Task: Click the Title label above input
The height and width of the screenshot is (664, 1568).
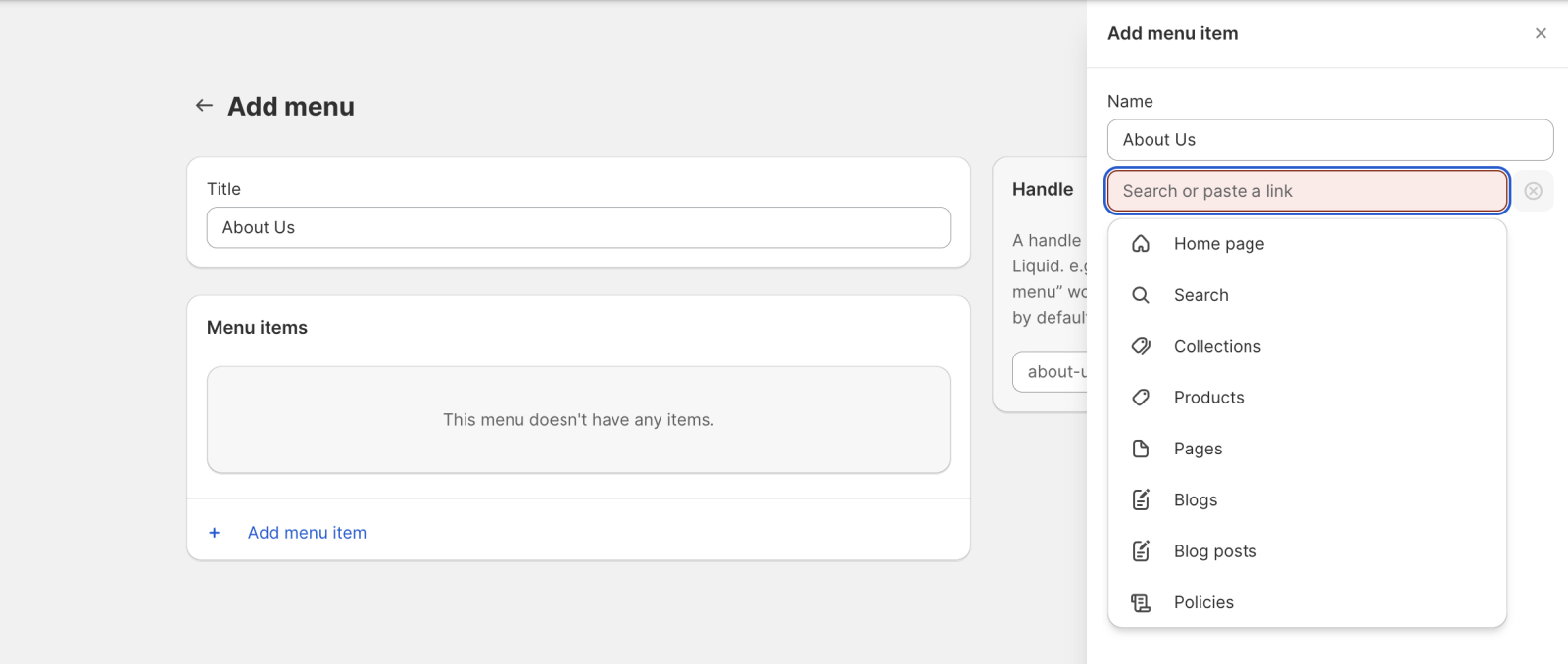Action: point(223,189)
